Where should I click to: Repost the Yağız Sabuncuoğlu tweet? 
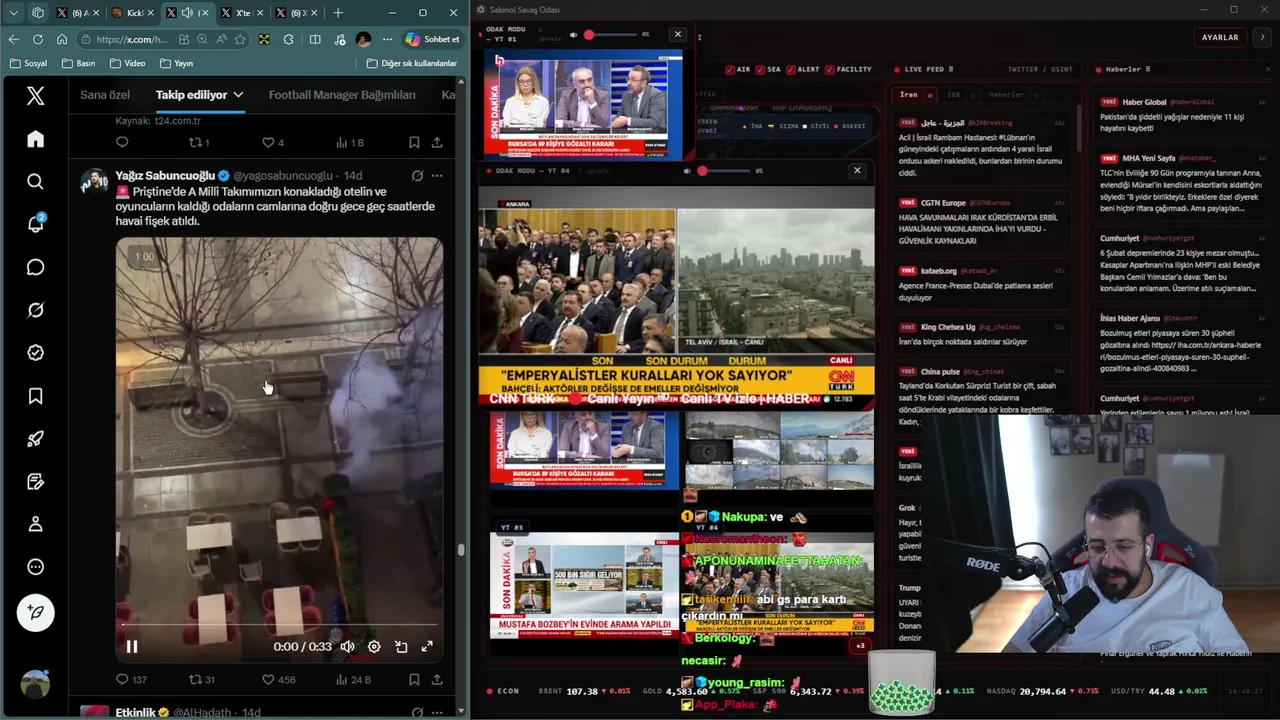click(x=202, y=680)
